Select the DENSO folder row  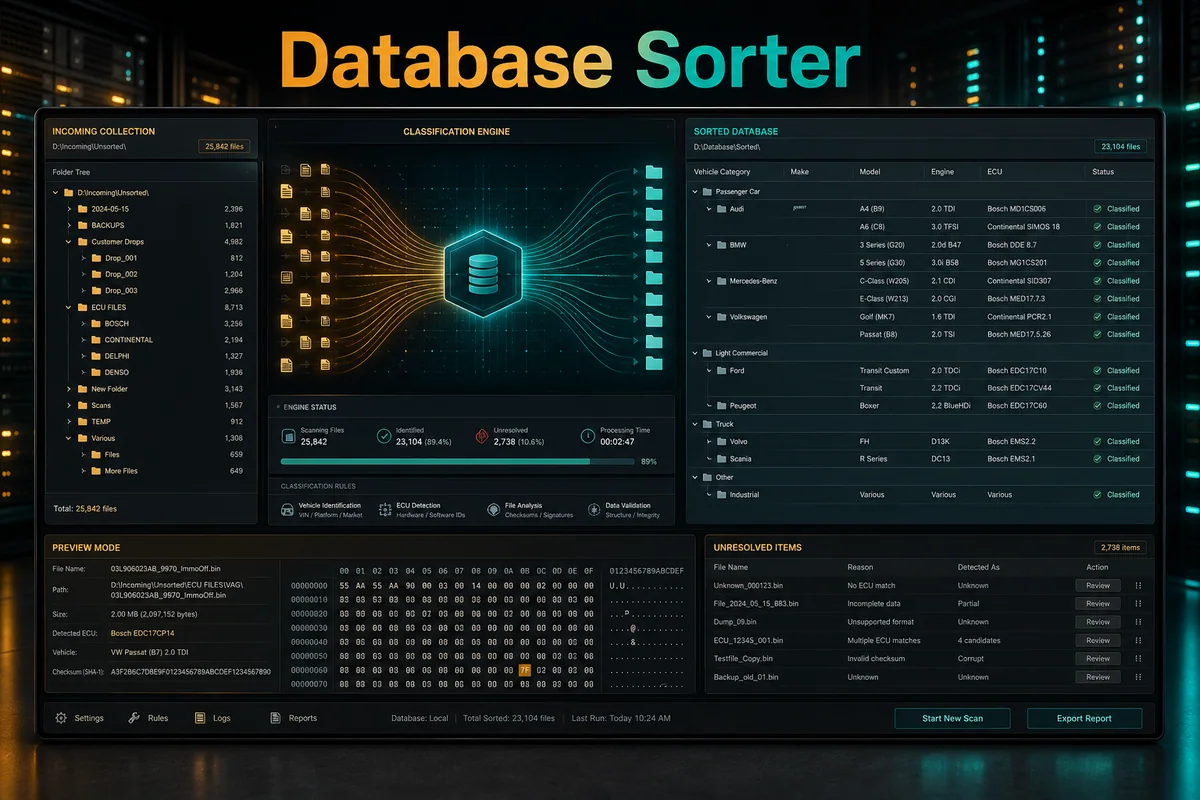pyautogui.click(x=162, y=372)
